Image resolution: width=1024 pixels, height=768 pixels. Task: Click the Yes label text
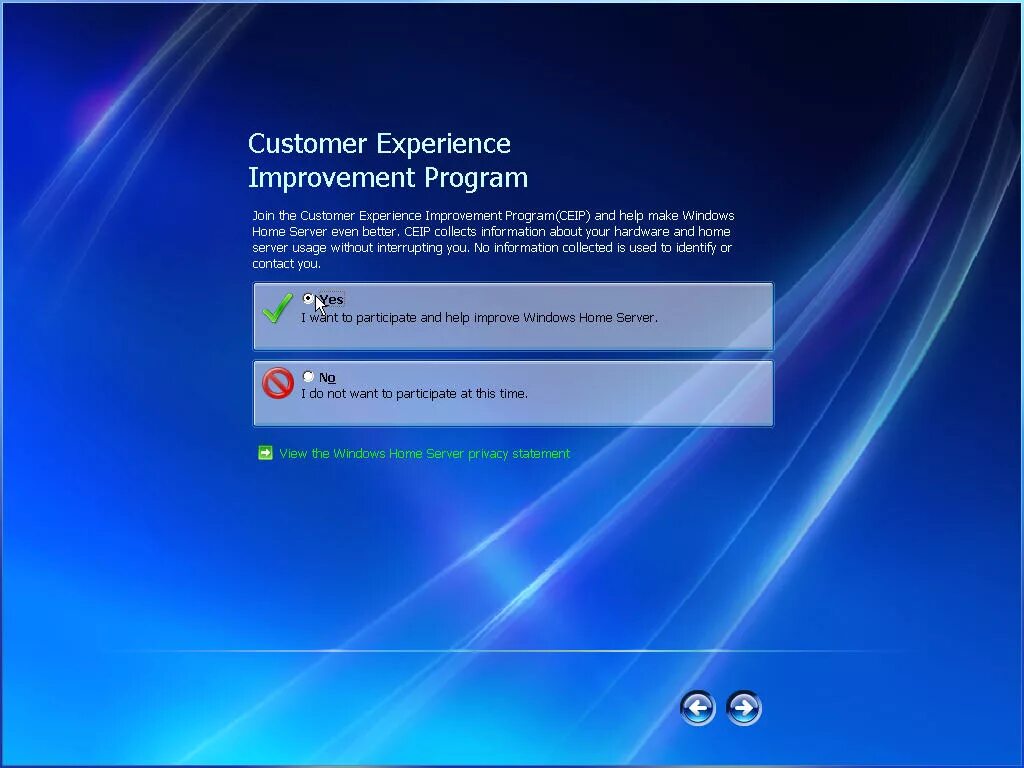tap(329, 298)
